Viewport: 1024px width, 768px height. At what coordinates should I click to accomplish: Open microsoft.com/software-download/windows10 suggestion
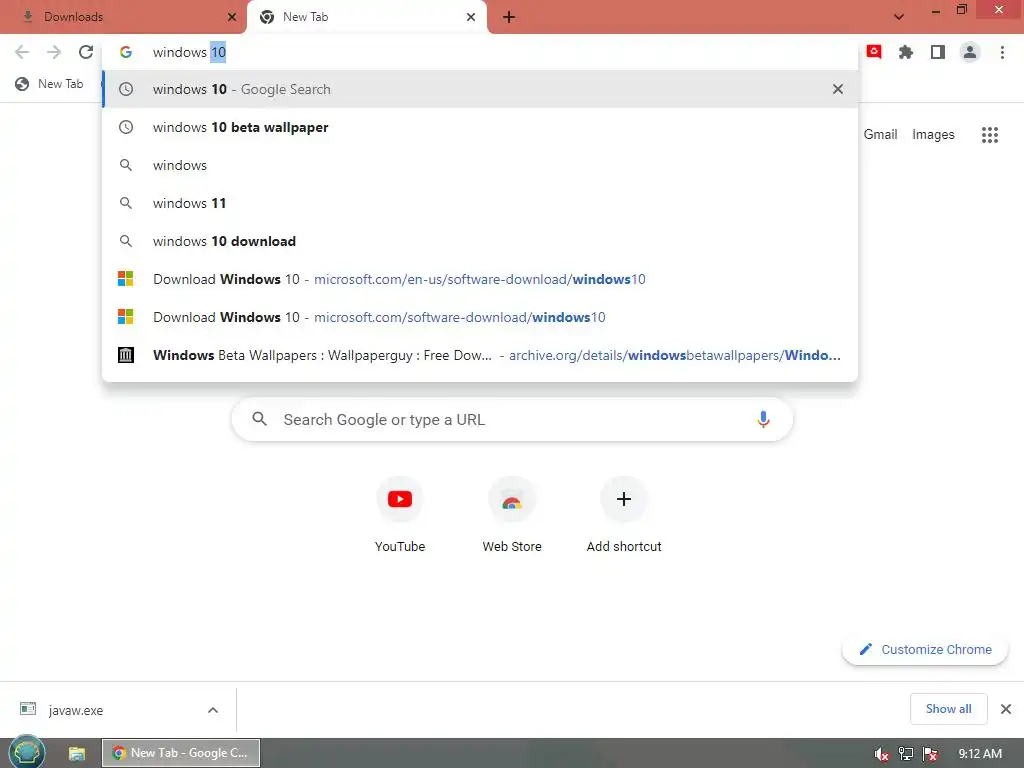[x=480, y=317]
